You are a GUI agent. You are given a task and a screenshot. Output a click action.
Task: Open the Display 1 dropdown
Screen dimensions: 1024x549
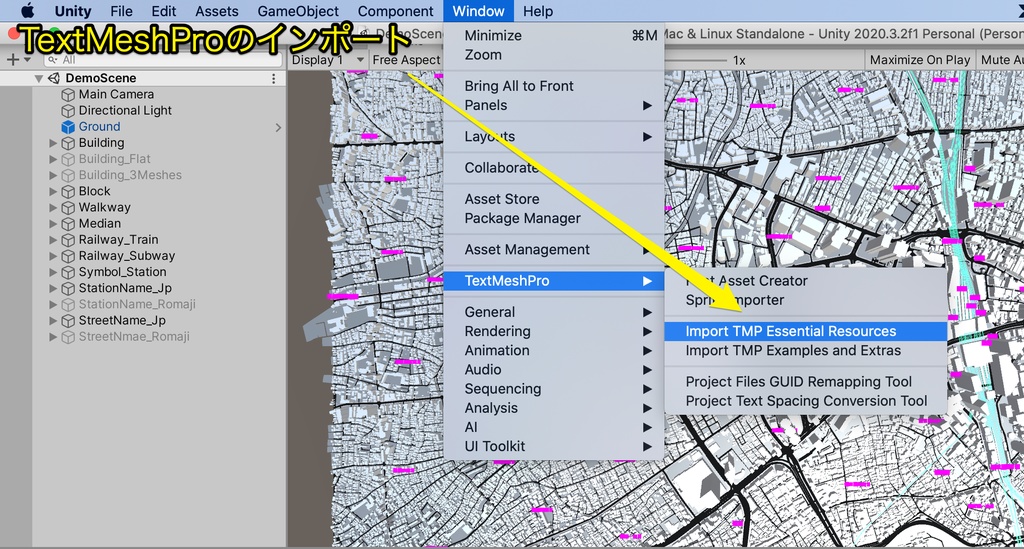pyautogui.click(x=328, y=60)
